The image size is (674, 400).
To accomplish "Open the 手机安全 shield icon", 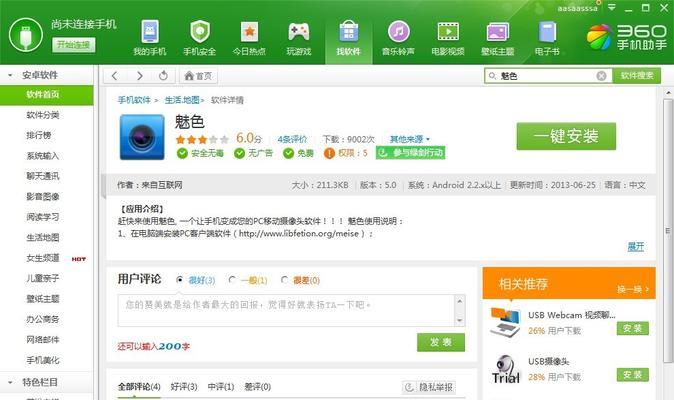I will pyautogui.click(x=200, y=31).
